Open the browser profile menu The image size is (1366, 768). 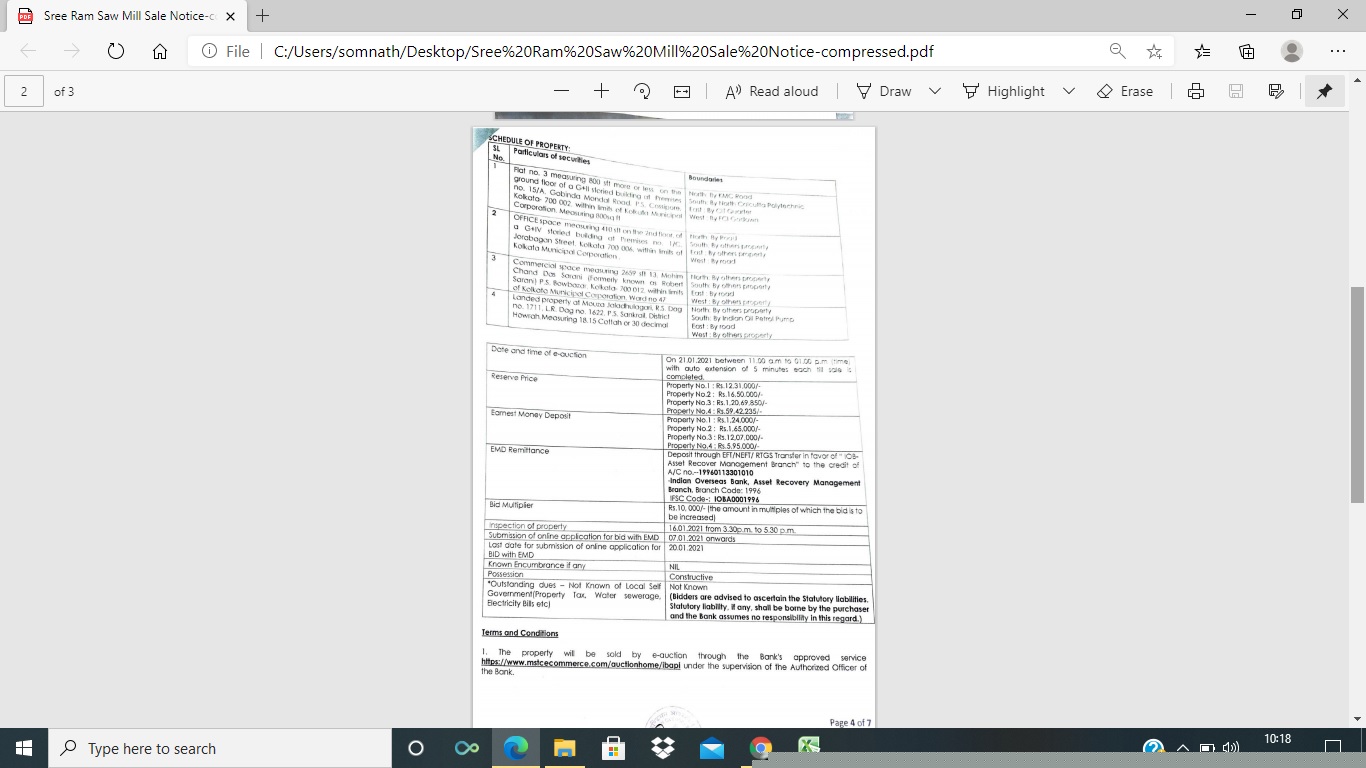[x=1291, y=51]
